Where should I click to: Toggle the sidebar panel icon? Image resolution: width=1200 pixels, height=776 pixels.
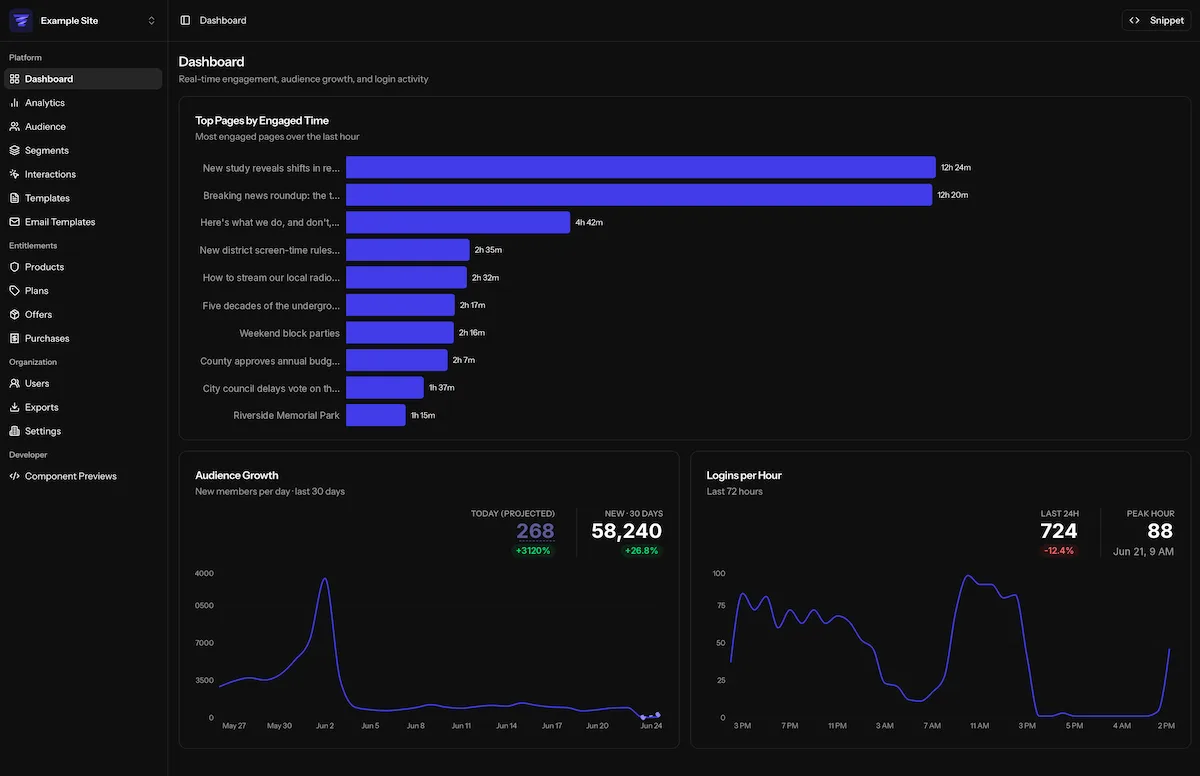(x=185, y=20)
